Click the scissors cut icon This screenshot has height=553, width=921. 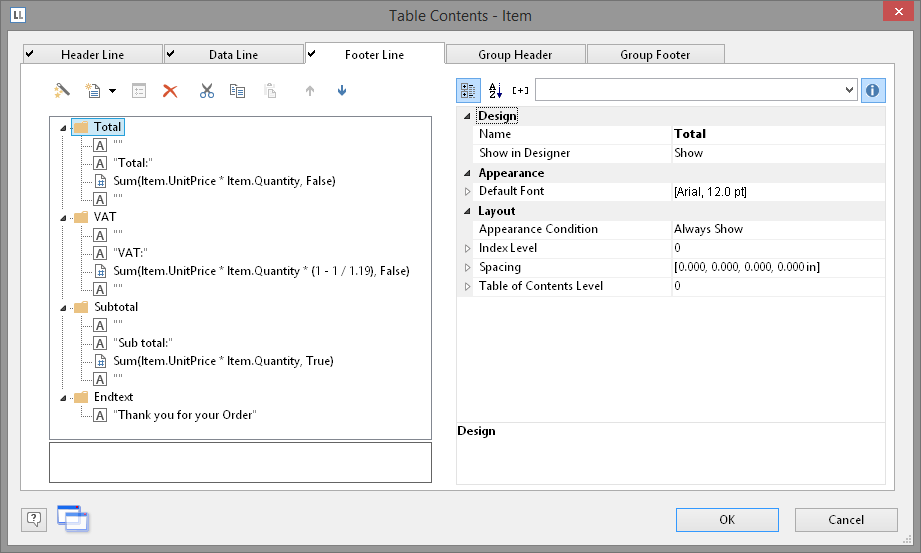click(206, 91)
